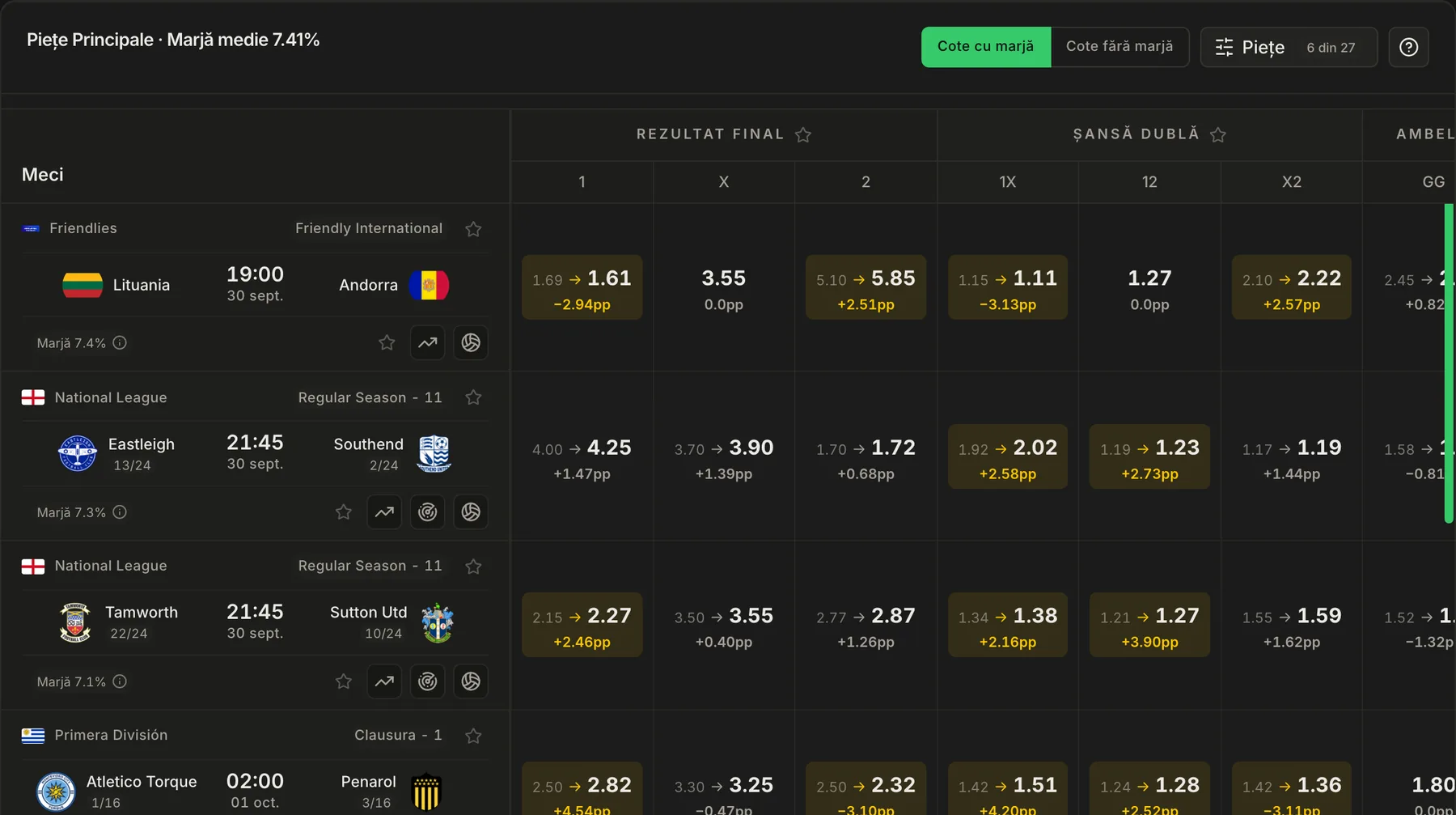This screenshot has height=815, width=1456.
Task: Click the Clausura - 1 round label
Action: 398,735
